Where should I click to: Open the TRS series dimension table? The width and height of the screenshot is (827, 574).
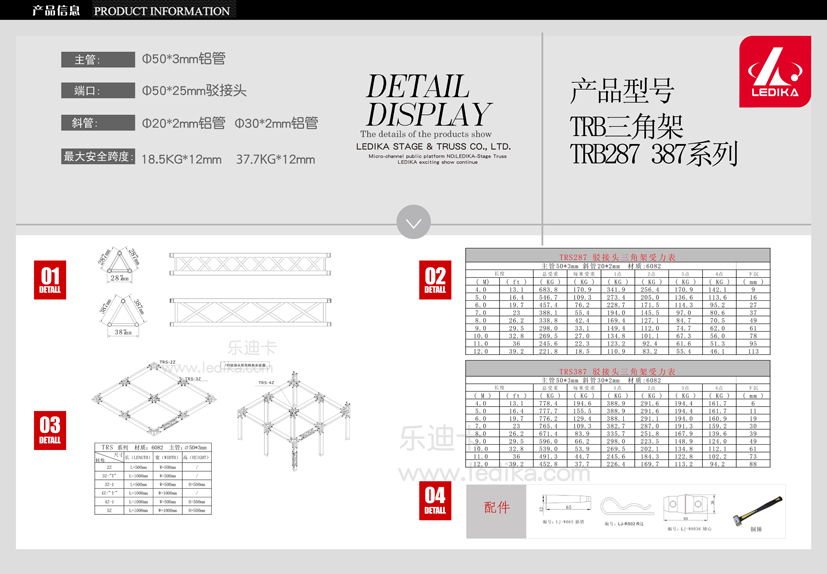click(x=153, y=479)
